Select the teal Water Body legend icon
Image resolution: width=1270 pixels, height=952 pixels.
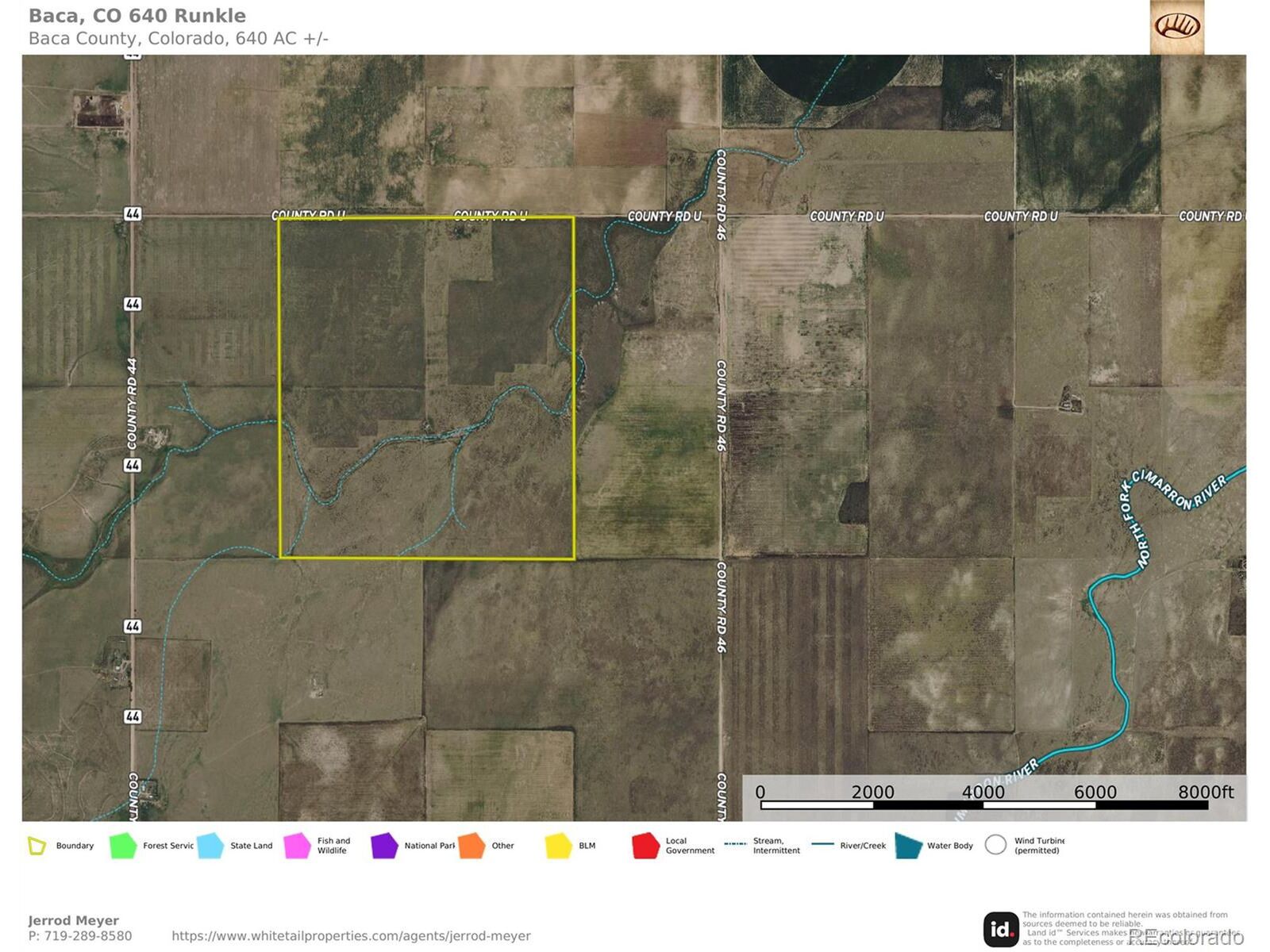pos(907,846)
